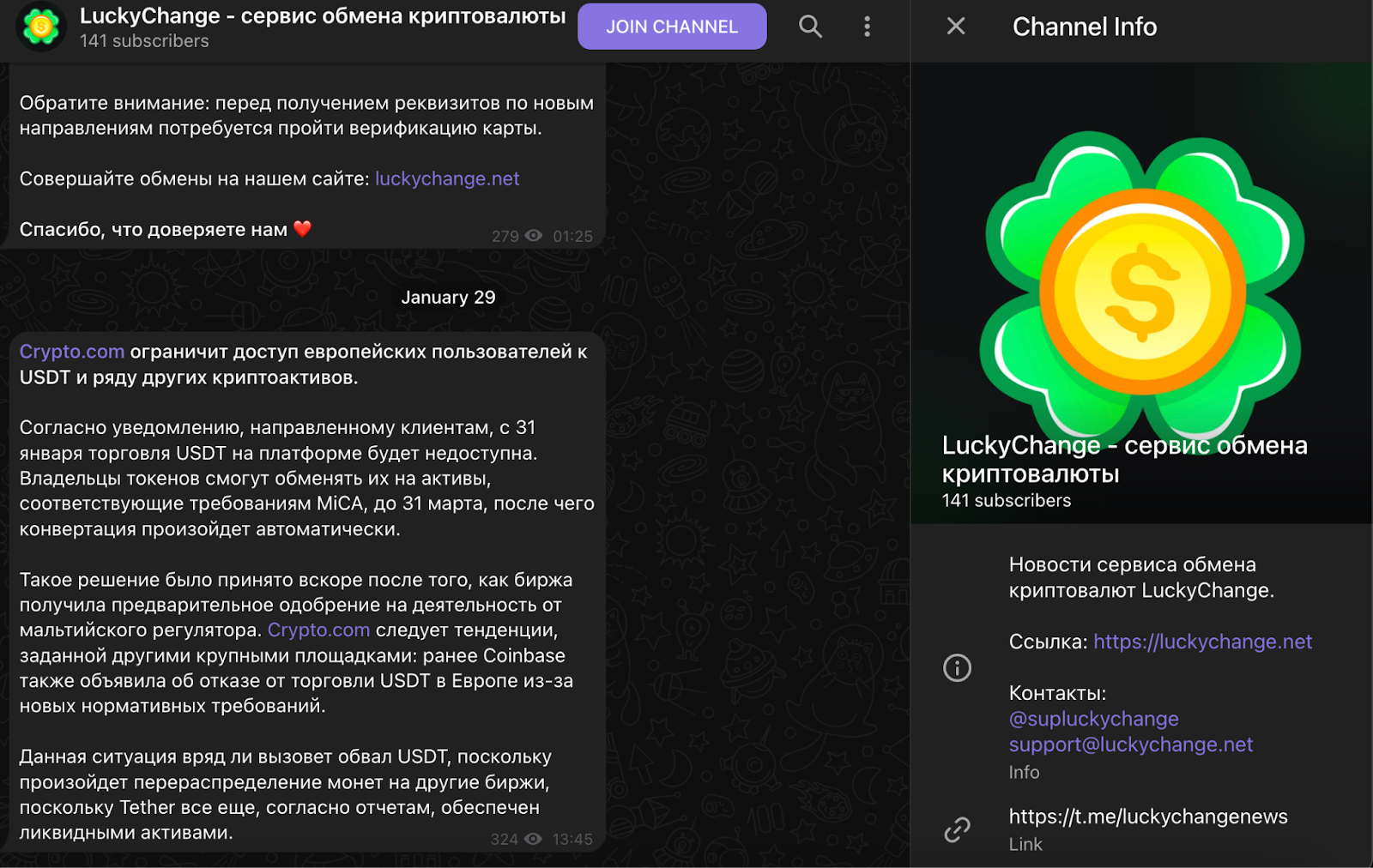Click the 141 subscribers text in header
The width and height of the screenshot is (1373, 868).
144,40
